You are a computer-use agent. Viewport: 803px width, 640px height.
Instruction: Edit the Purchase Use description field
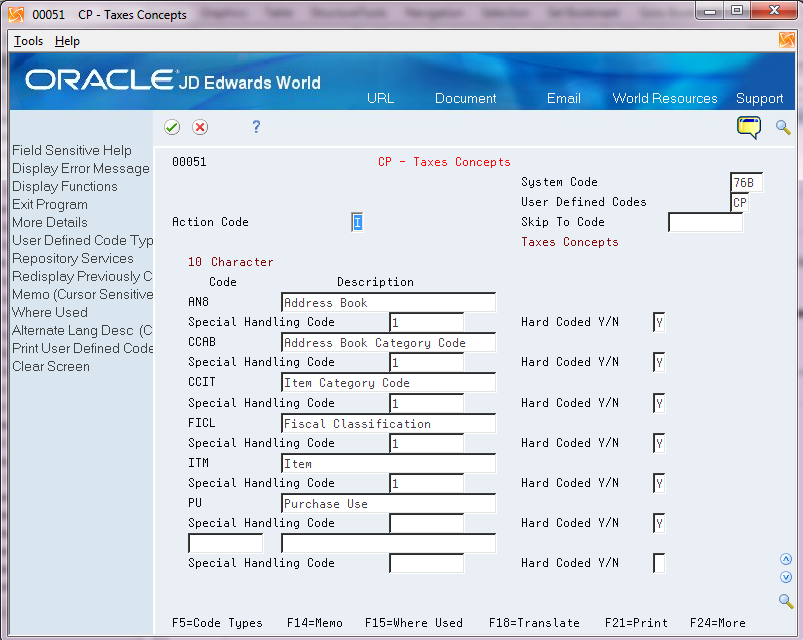click(389, 503)
